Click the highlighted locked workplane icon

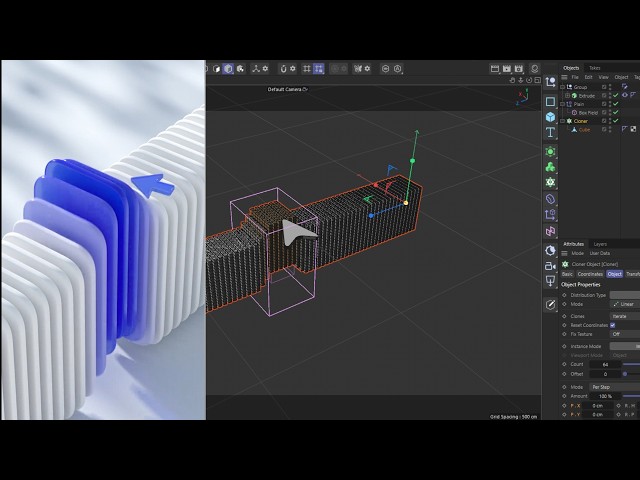pos(319,69)
